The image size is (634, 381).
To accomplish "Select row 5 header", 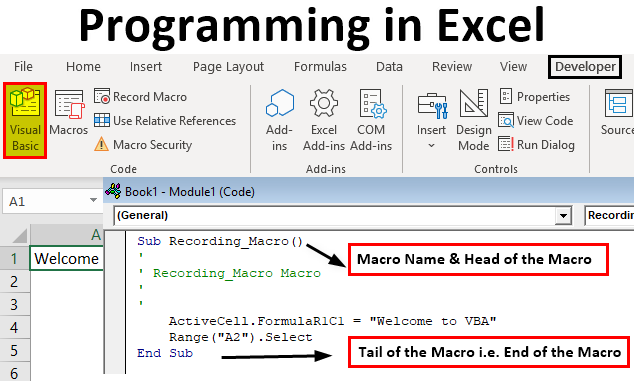I will pyautogui.click(x=15, y=351).
